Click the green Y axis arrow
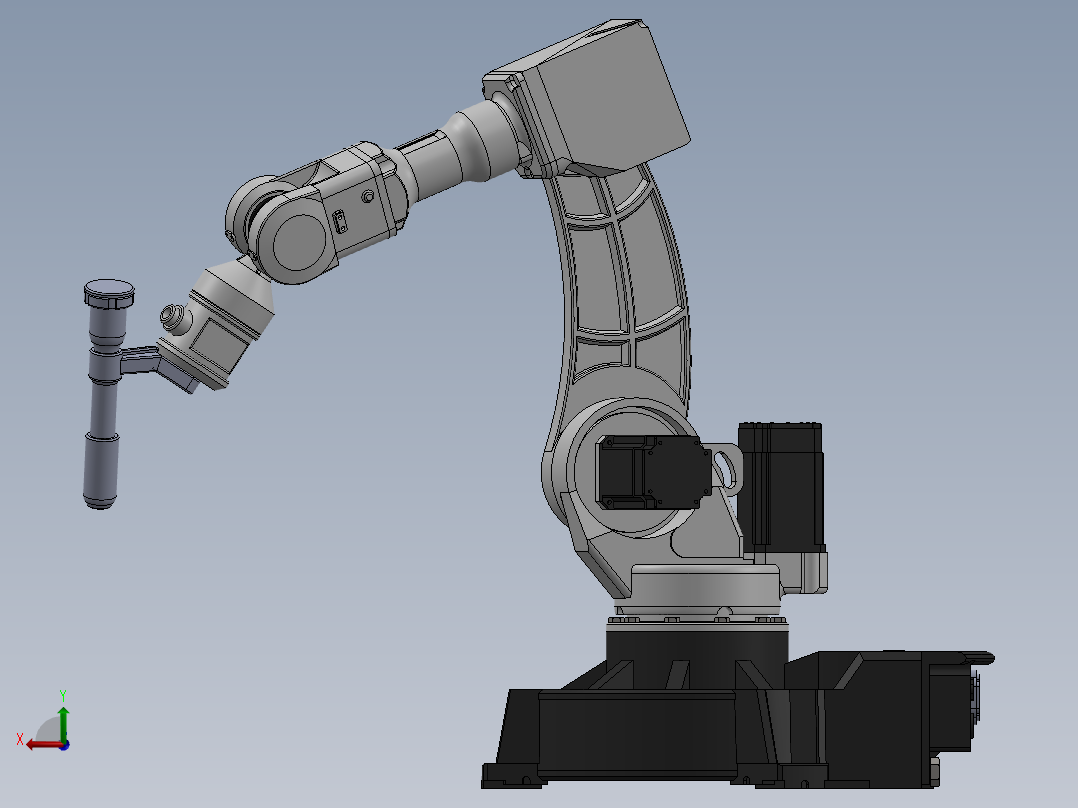Viewport: 1078px width, 808px height. pyautogui.click(x=63, y=725)
